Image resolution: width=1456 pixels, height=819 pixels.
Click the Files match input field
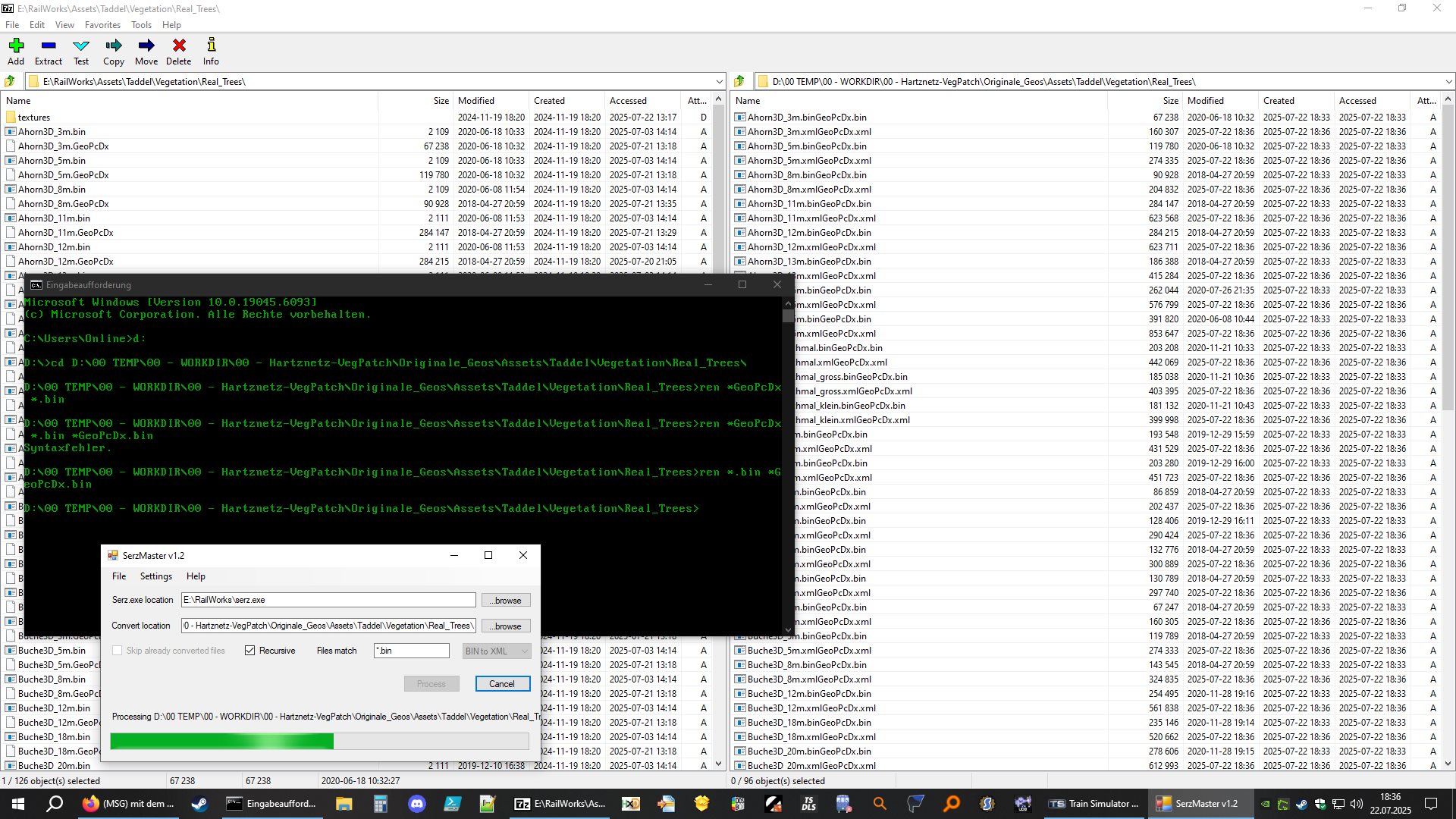412,651
